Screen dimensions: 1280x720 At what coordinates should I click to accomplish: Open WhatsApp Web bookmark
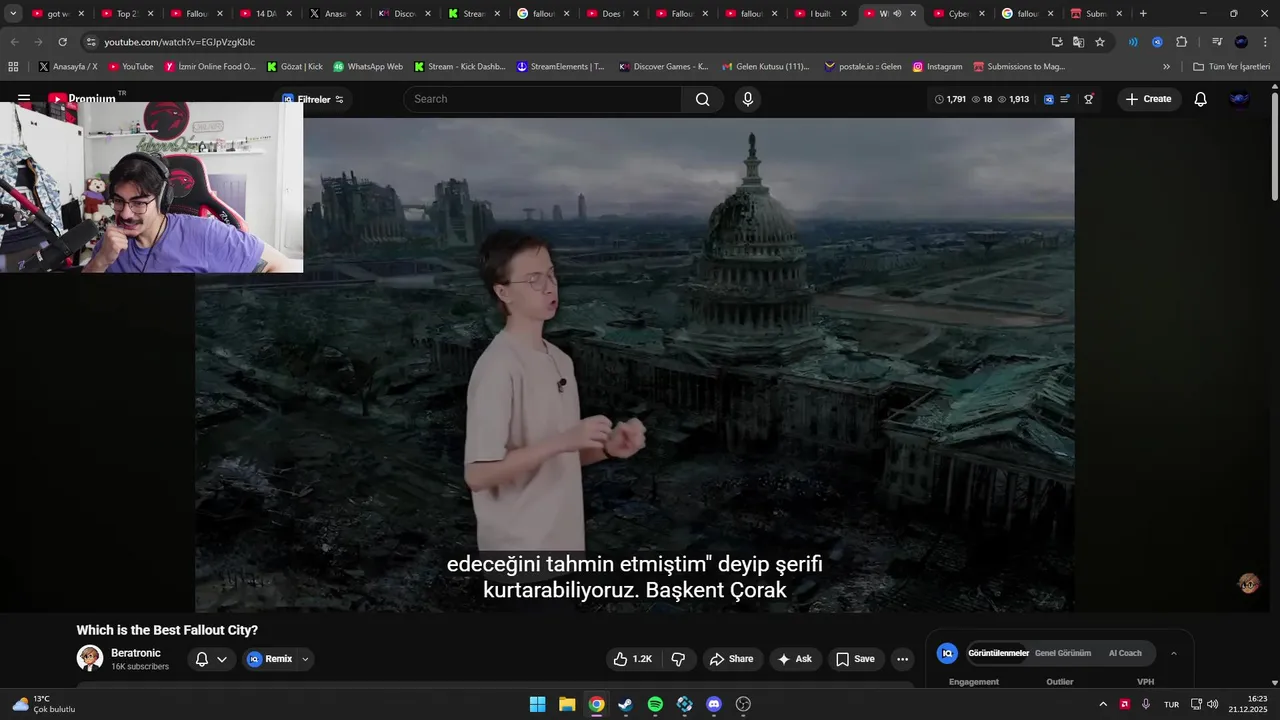click(367, 66)
